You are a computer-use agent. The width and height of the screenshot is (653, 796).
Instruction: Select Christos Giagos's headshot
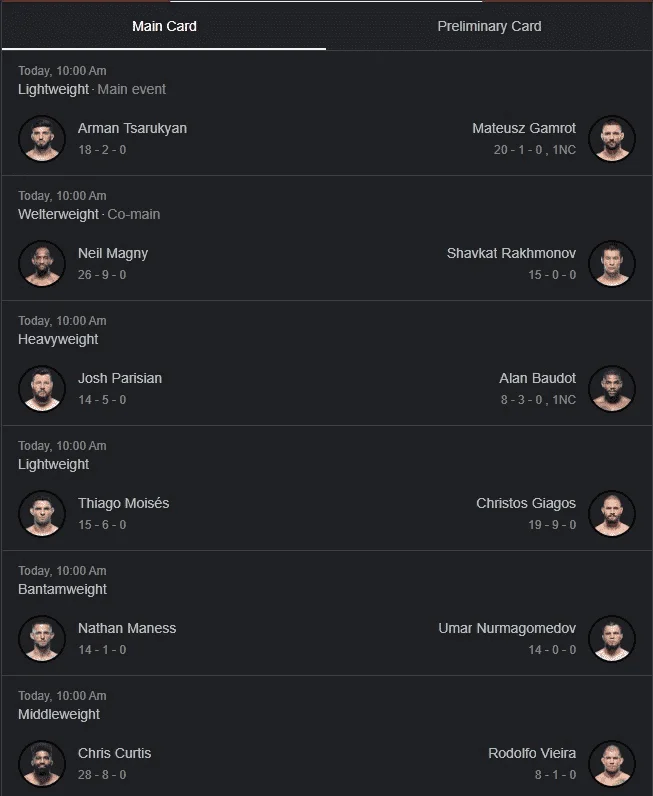point(611,513)
